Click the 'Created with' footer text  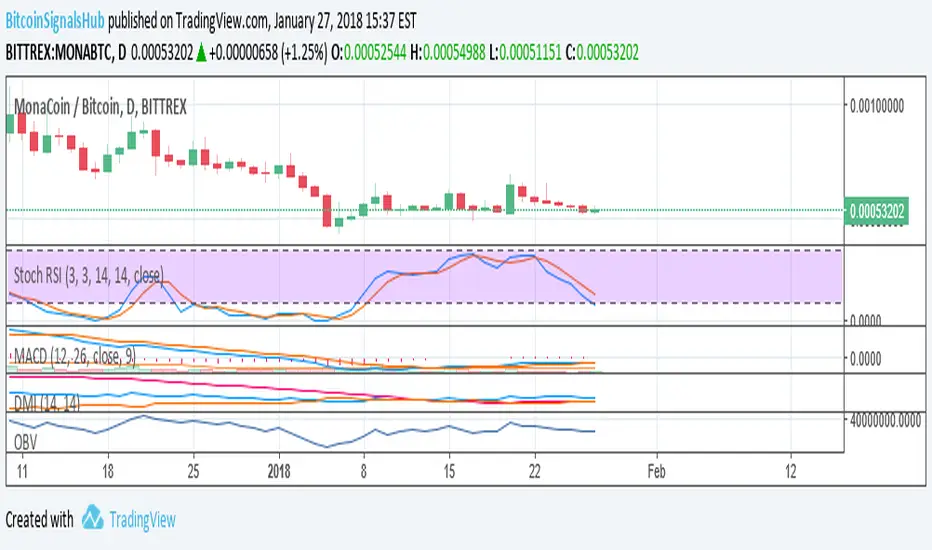[39, 520]
